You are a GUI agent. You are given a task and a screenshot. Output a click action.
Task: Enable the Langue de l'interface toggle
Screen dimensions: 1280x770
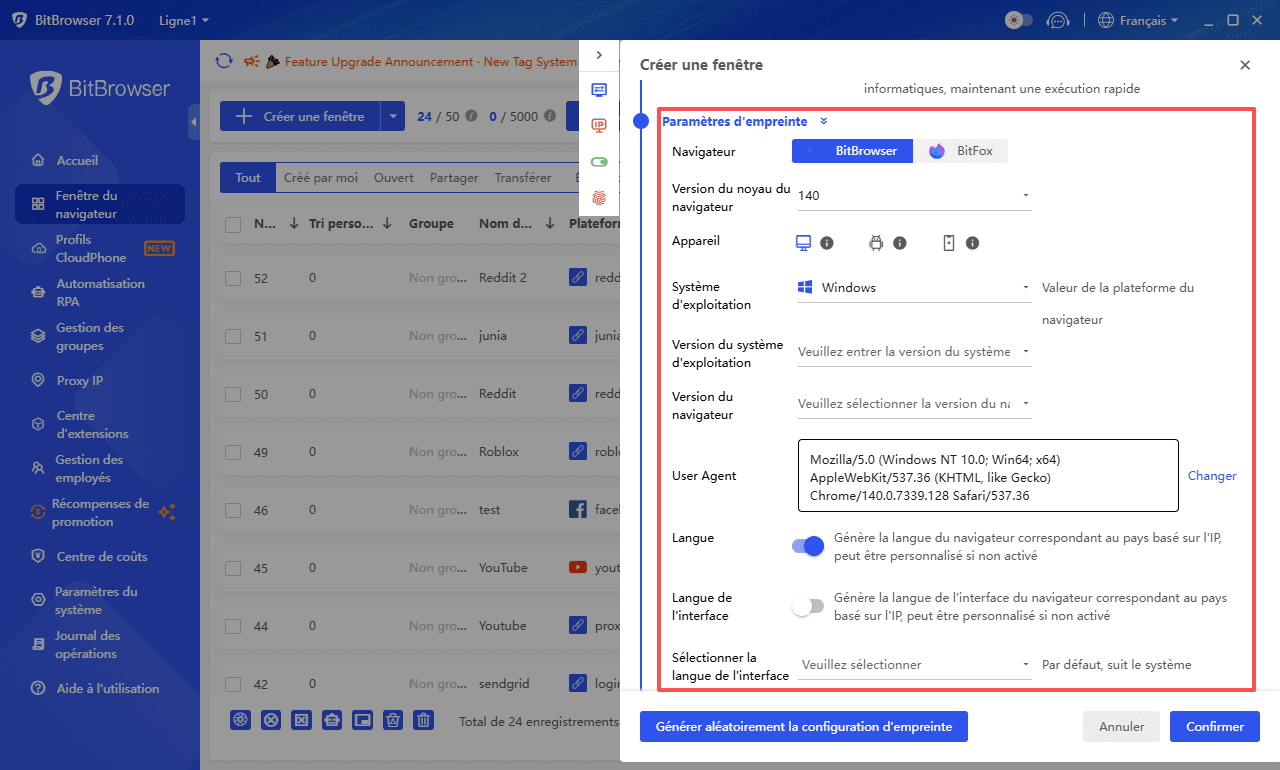(808, 606)
